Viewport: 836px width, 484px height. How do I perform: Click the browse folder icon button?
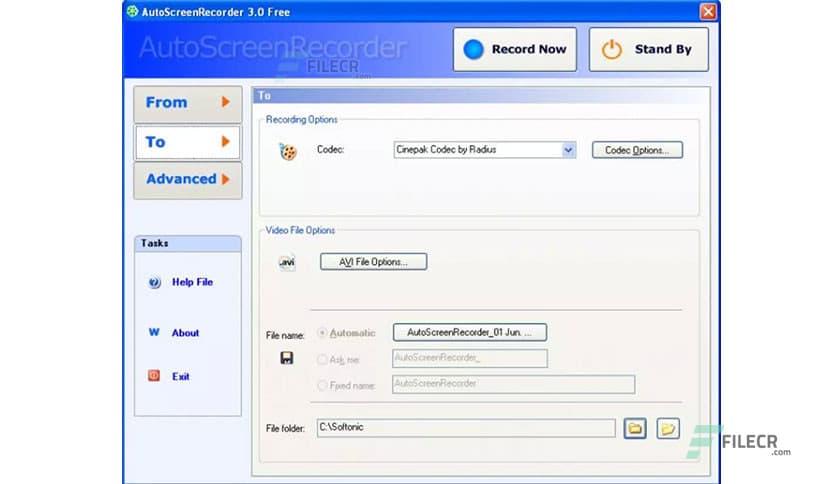[x=635, y=428]
